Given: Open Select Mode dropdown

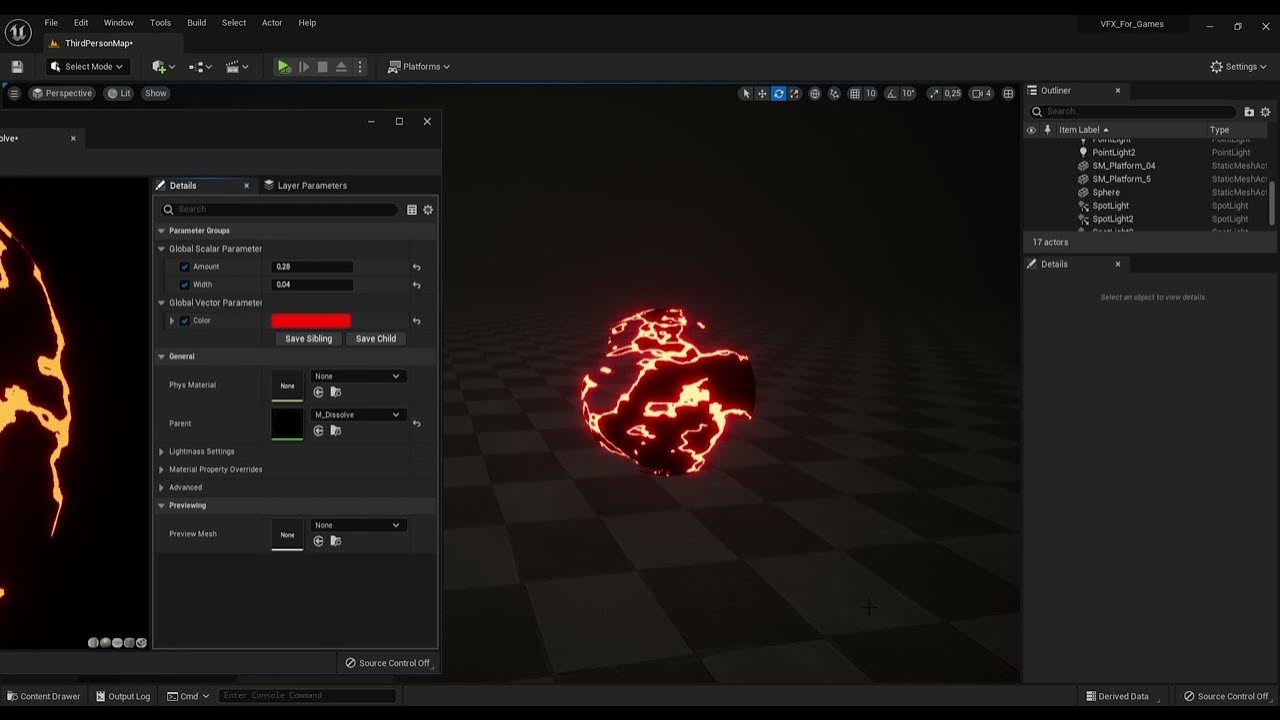Looking at the screenshot, I should [87, 67].
